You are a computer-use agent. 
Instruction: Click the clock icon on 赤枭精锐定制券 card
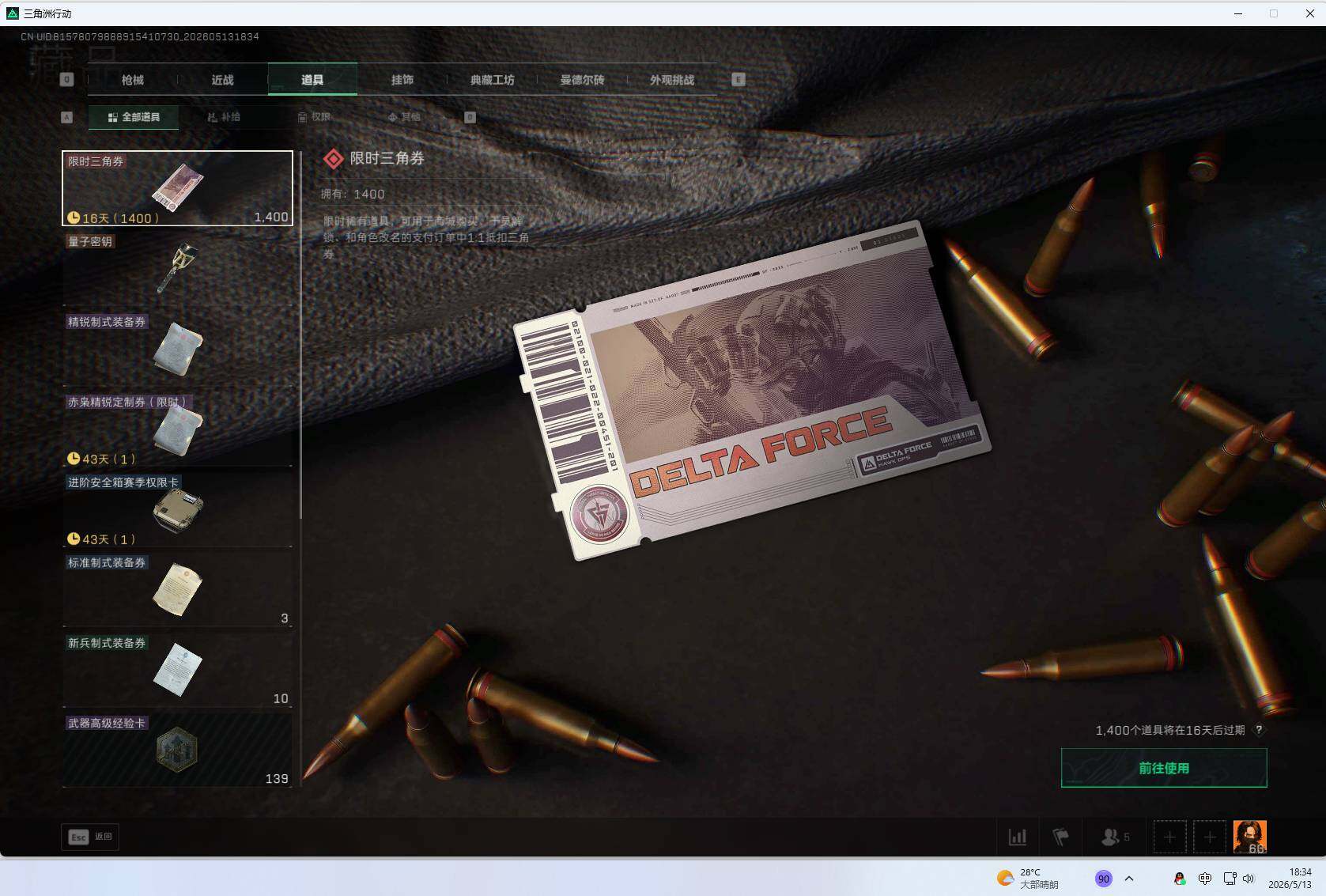tap(74, 458)
